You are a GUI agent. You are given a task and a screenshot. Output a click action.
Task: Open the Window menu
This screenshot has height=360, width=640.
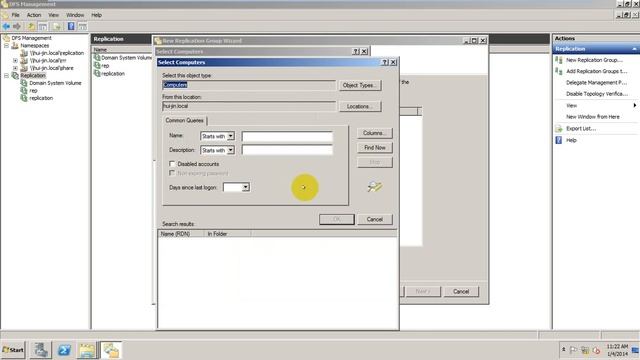[x=75, y=15]
